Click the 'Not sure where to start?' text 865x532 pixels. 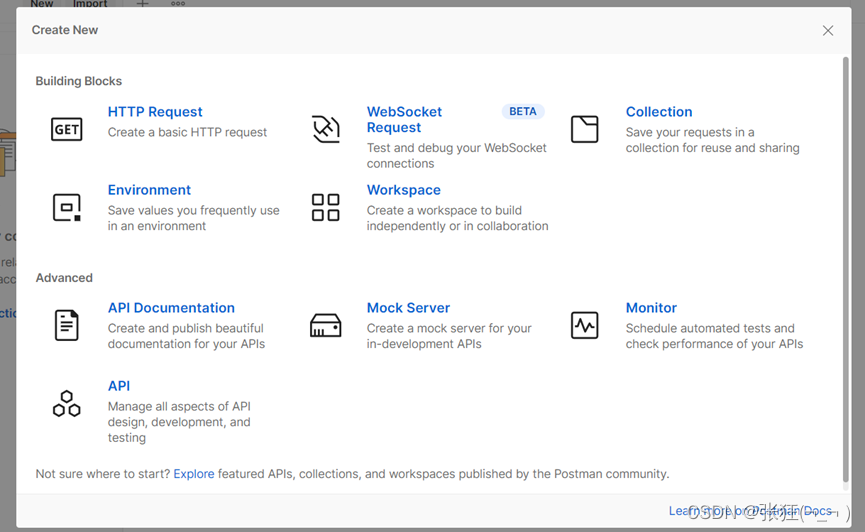tap(103, 474)
